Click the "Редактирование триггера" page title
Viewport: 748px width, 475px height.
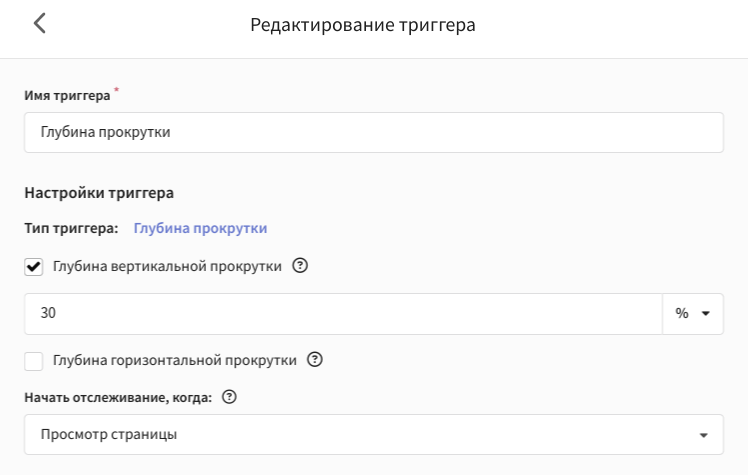(363, 25)
